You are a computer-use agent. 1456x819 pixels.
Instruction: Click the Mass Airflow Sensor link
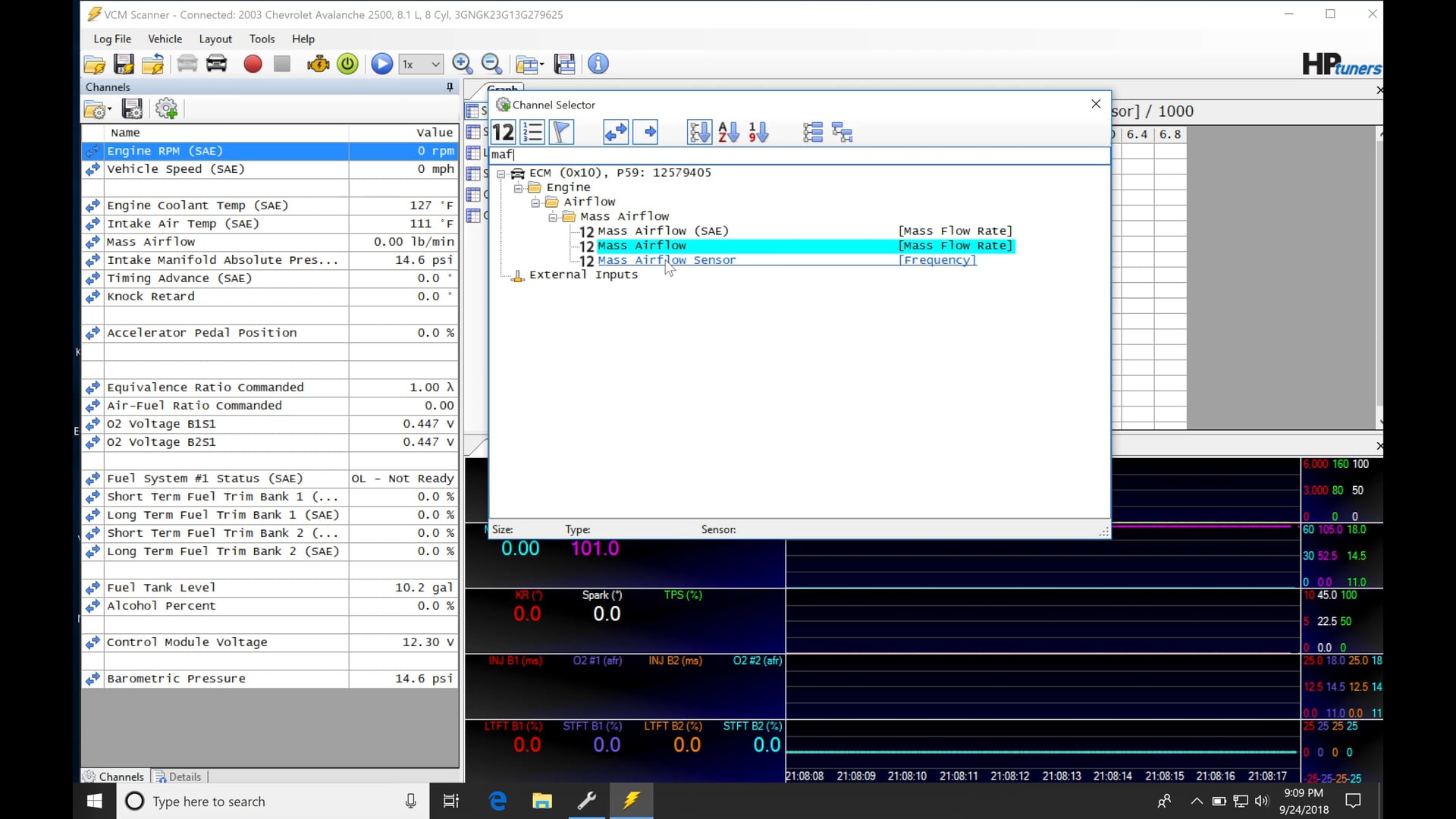tap(666, 260)
